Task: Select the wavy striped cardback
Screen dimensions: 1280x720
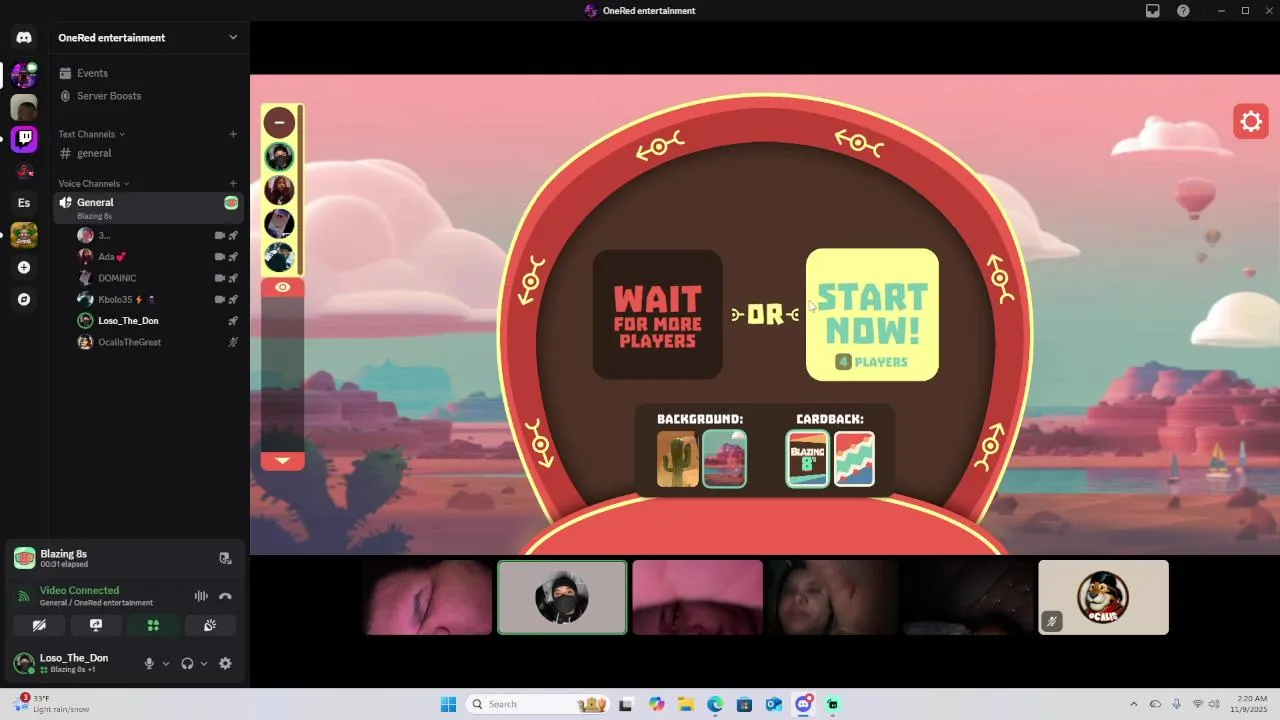Action: pos(854,459)
